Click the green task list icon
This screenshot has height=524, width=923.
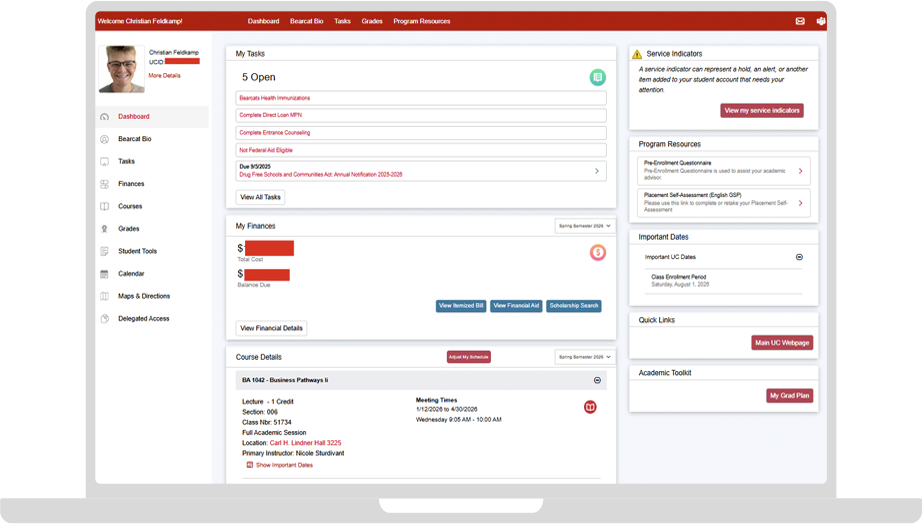click(x=597, y=77)
